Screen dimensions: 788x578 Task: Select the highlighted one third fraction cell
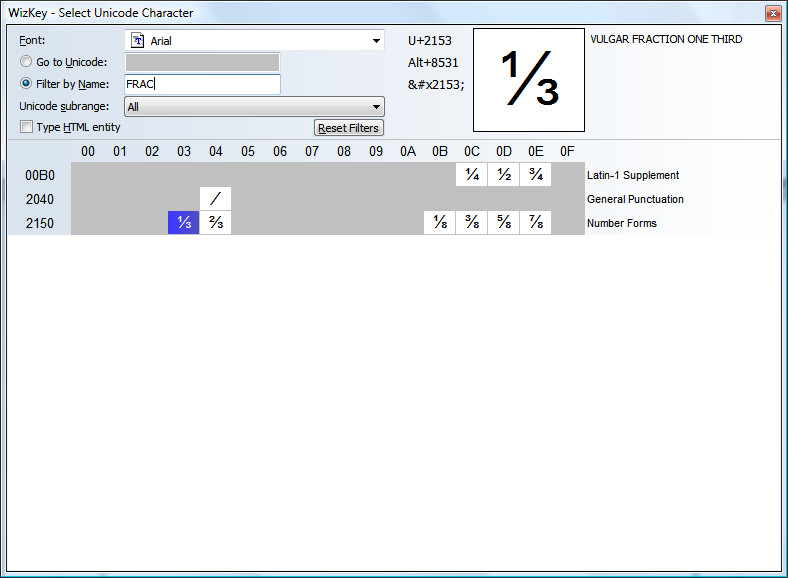pos(183,222)
